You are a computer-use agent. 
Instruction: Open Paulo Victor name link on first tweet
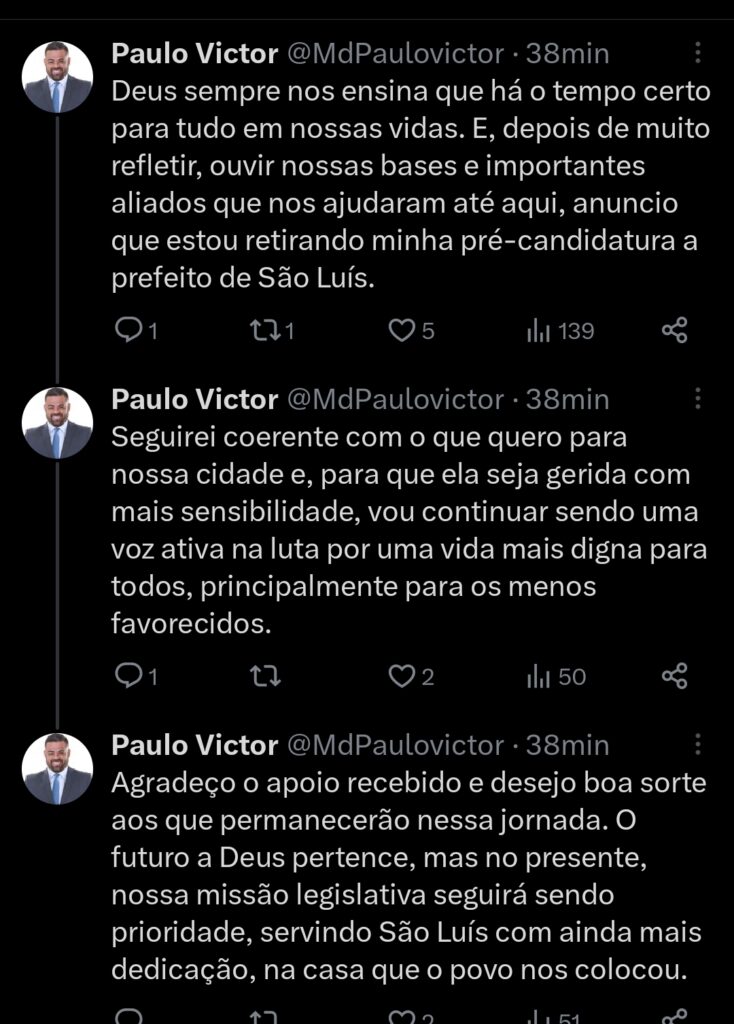coord(194,53)
